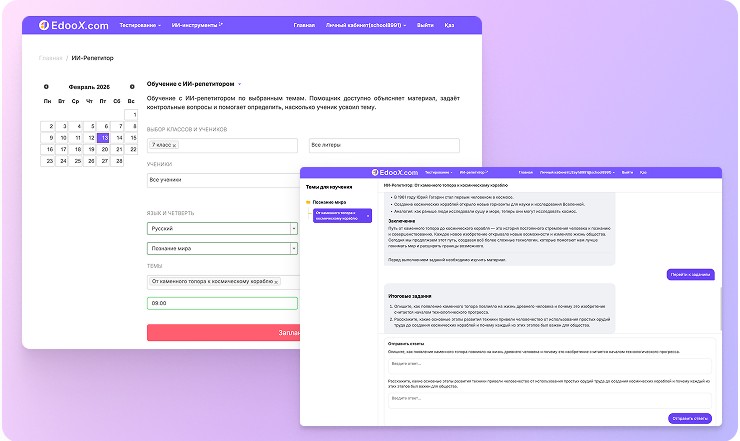The height and width of the screenshot is (441, 740).
Task: Open 'Личный кабинет(school8991)' dropdown in the back window
Action: coord(366,25)
